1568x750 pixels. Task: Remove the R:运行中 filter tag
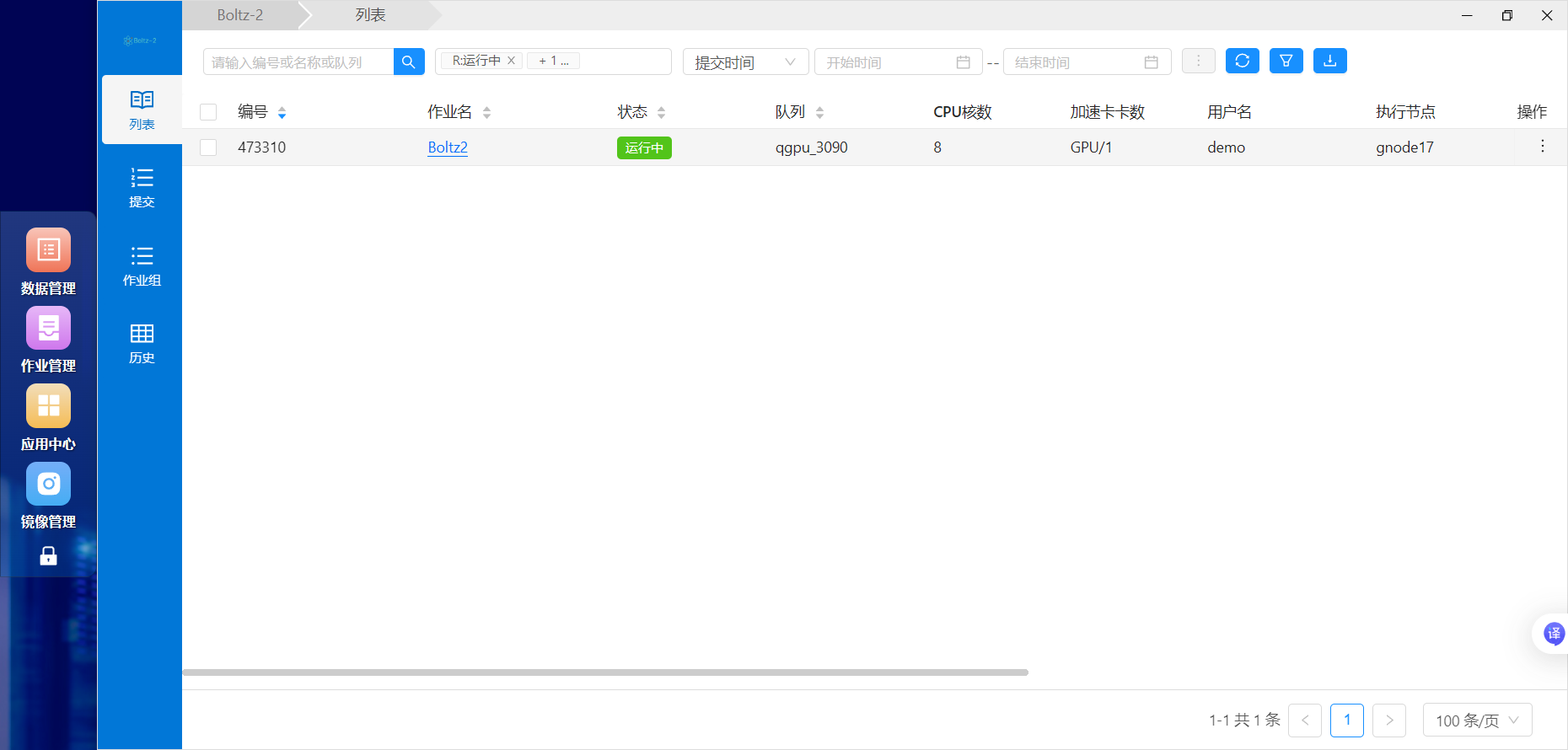coord(511,61)
